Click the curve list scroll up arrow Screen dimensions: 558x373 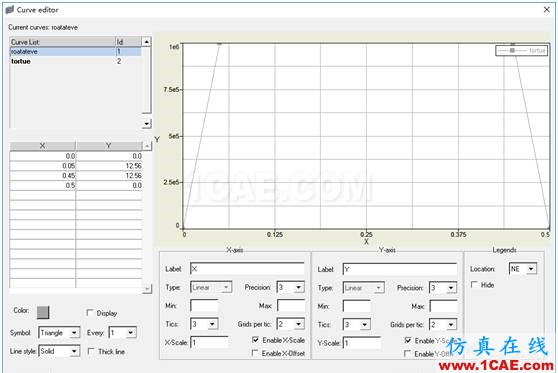point(147,42)
